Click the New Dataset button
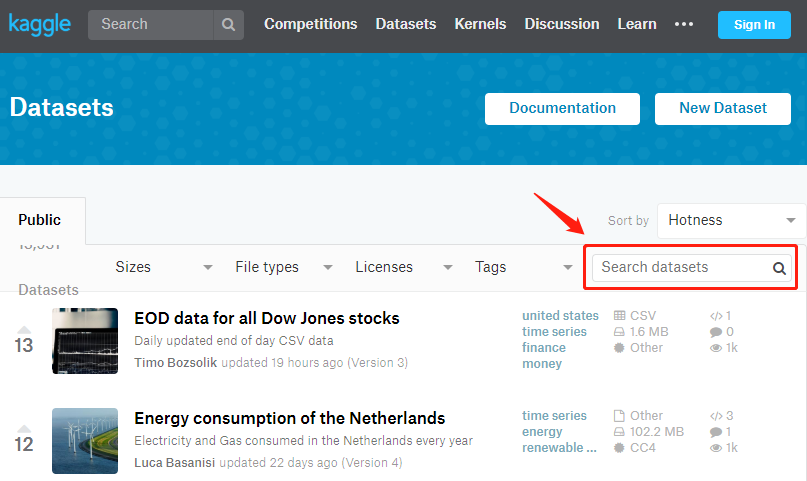Image resolution: width=807 pixels, height=481 pixels. pos(722,108)
